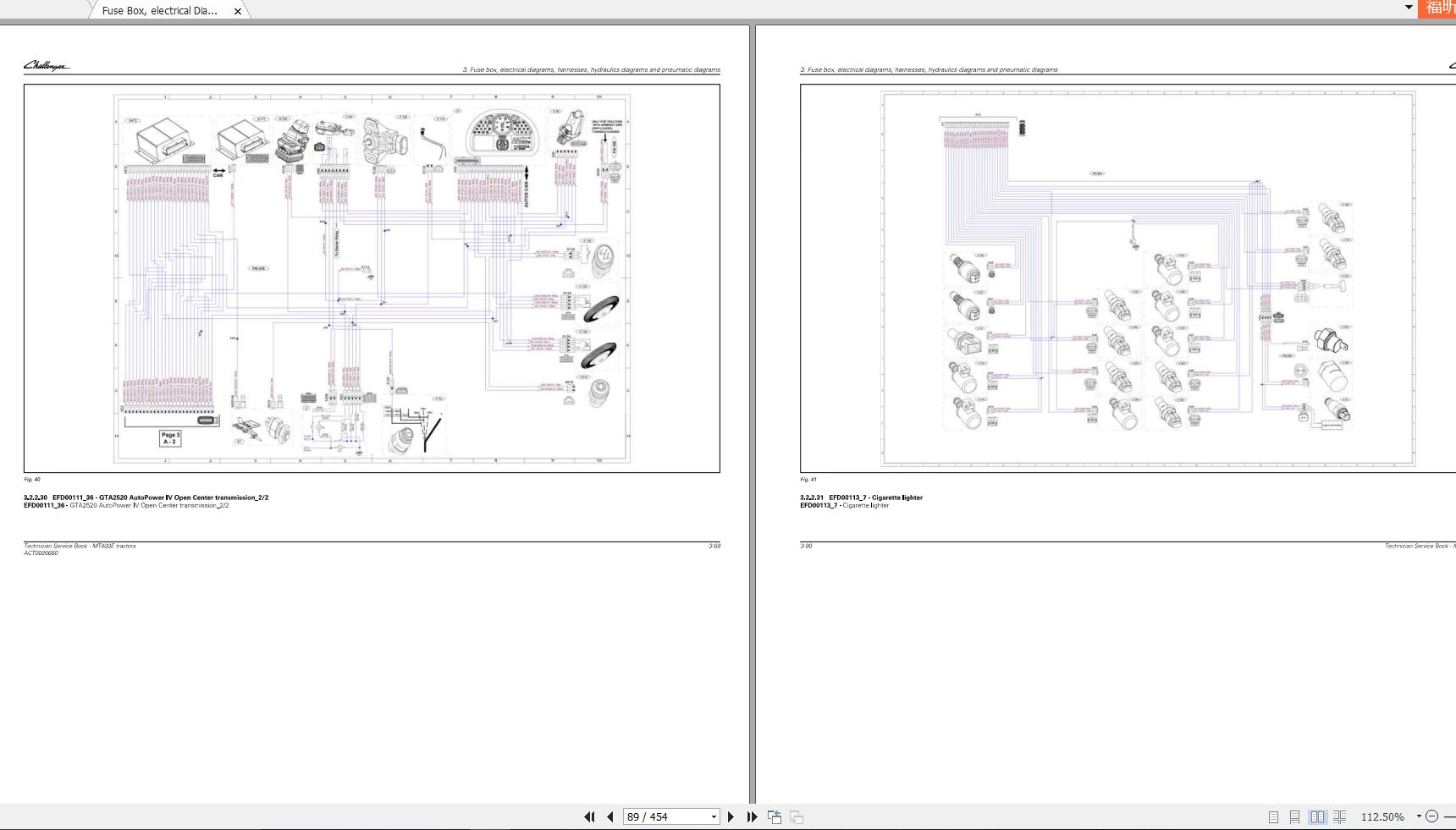The image size is (1456, 830).
Task: Select the Fuse Box document tab
Action: click(x=159, y=11)
